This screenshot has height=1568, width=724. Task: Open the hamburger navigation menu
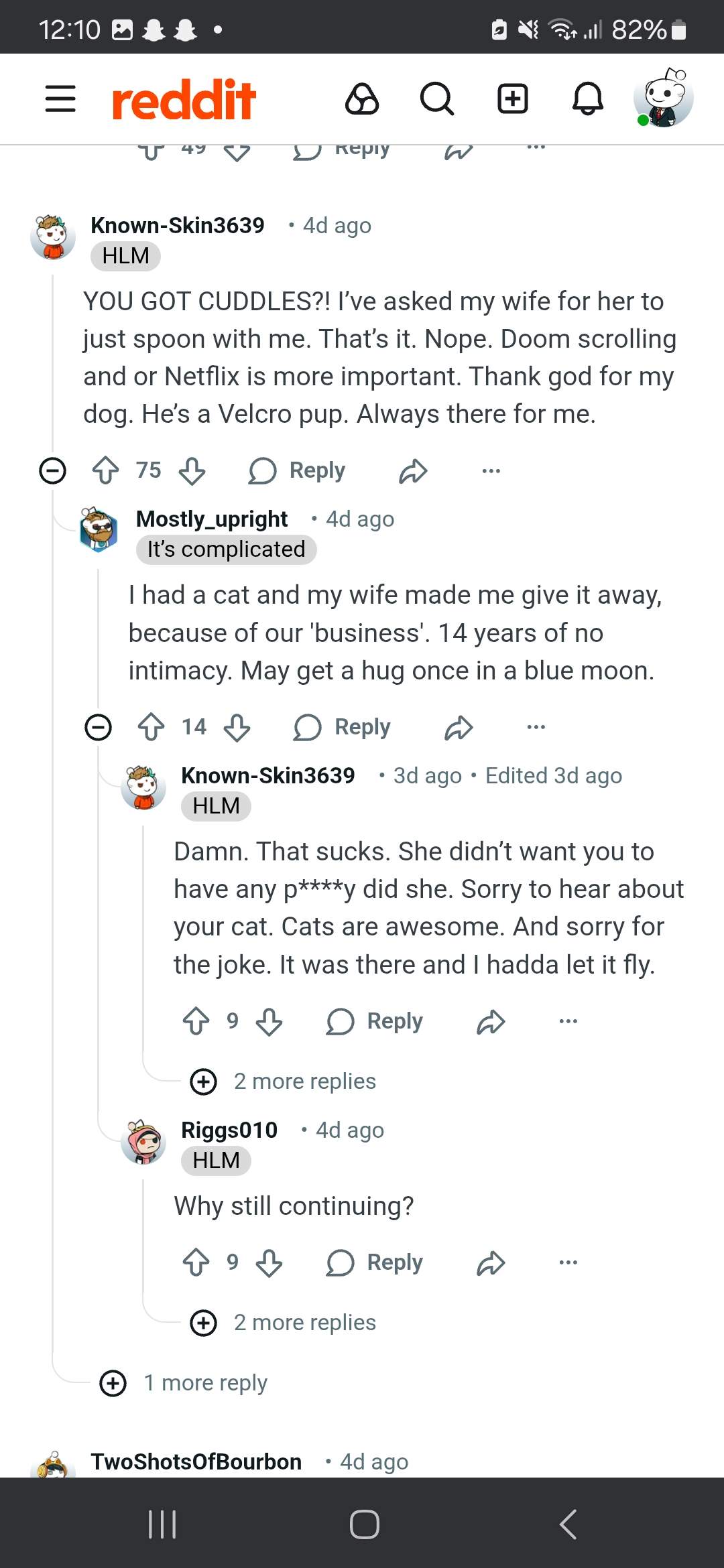click(x=60, y=99)
